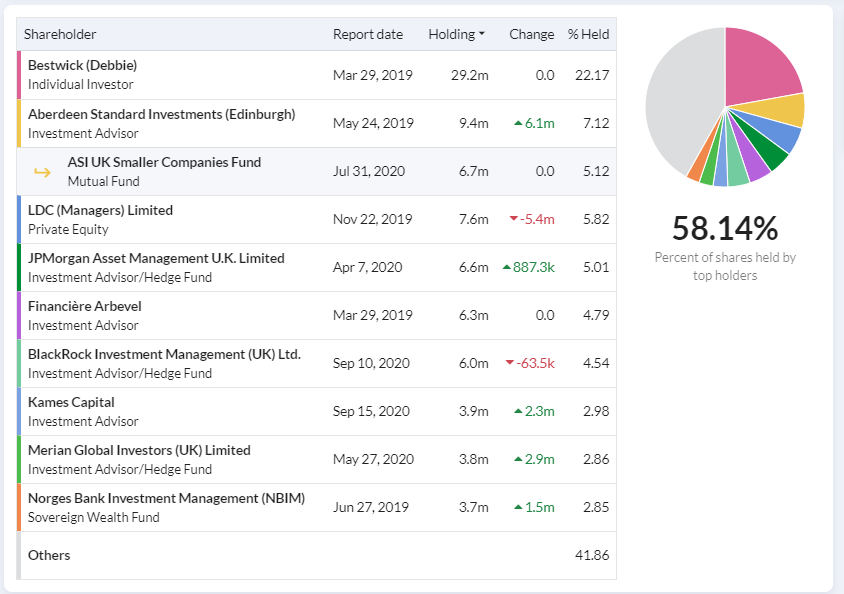Open BlackRock Investment Management (UK) Ltd.

164,354
